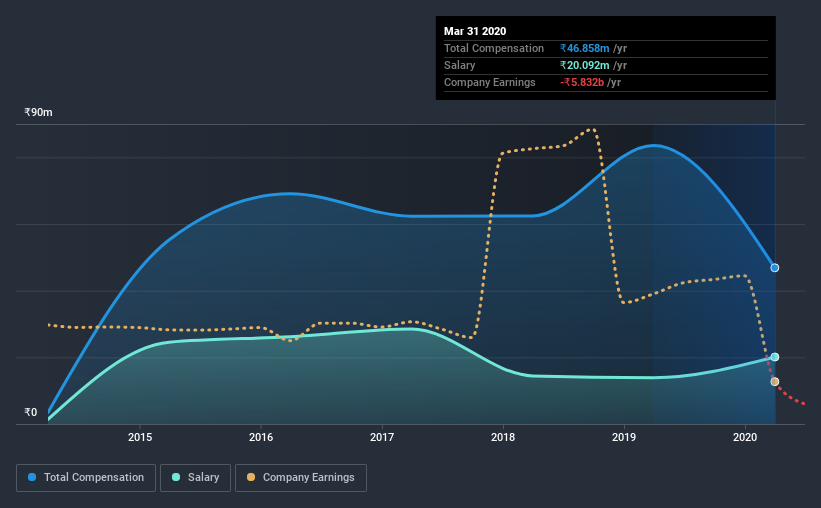Toggle the Total Compensation legend button
This screenshot has width=821, height=508.
click(86, 478)
